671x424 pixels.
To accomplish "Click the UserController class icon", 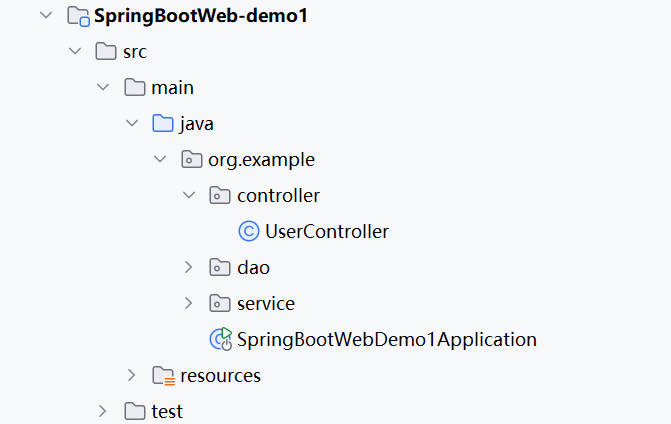I will [249, 232].
